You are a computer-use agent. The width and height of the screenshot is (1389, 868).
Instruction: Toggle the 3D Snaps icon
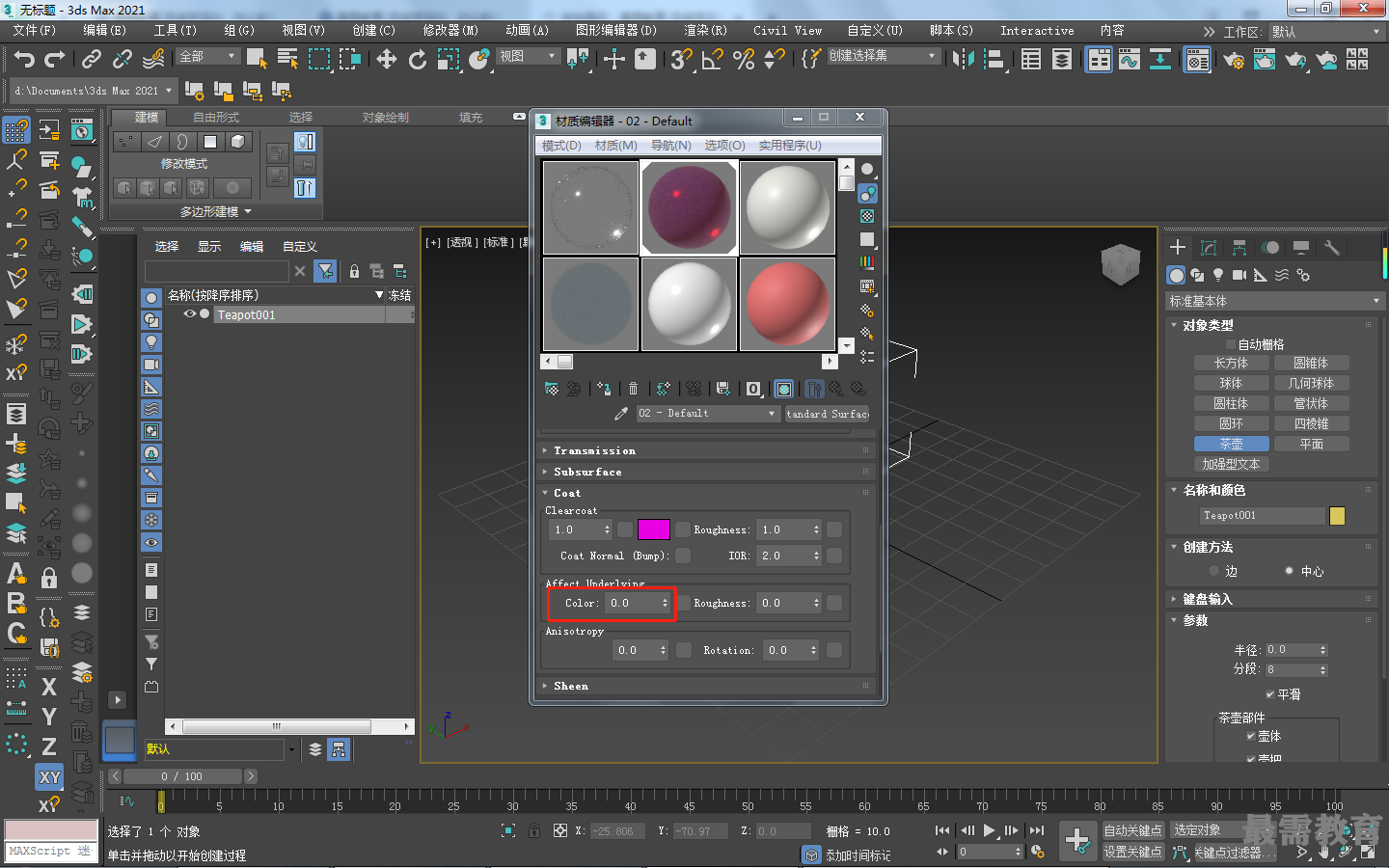coord(681,59)
